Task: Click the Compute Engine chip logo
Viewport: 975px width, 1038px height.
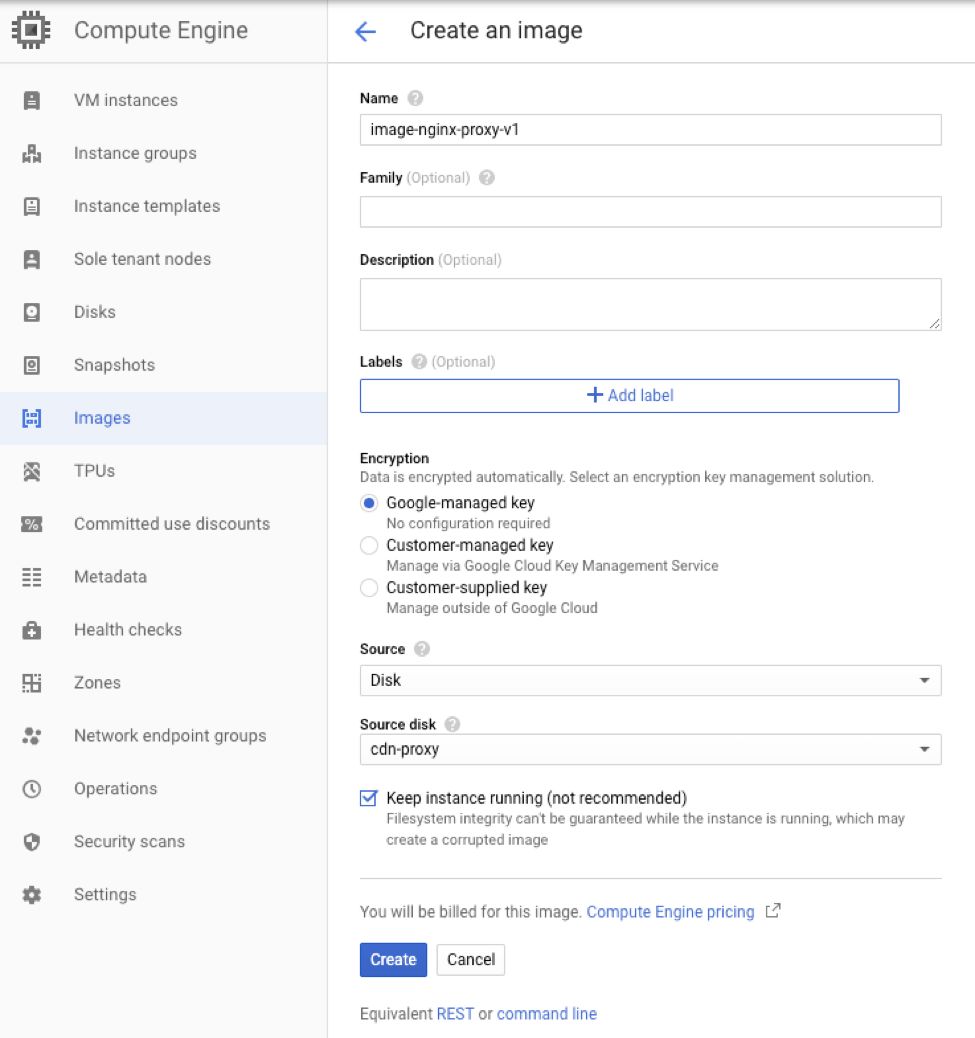Action: (x=32, y=30)
